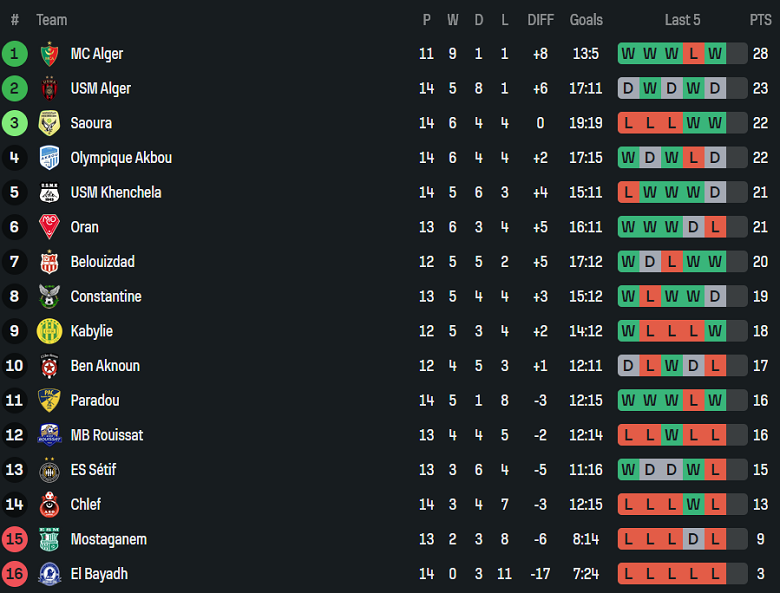The image size is (780, 593).
Task: Click the Olympique Akbou crest icon
Action: [49, 158]
